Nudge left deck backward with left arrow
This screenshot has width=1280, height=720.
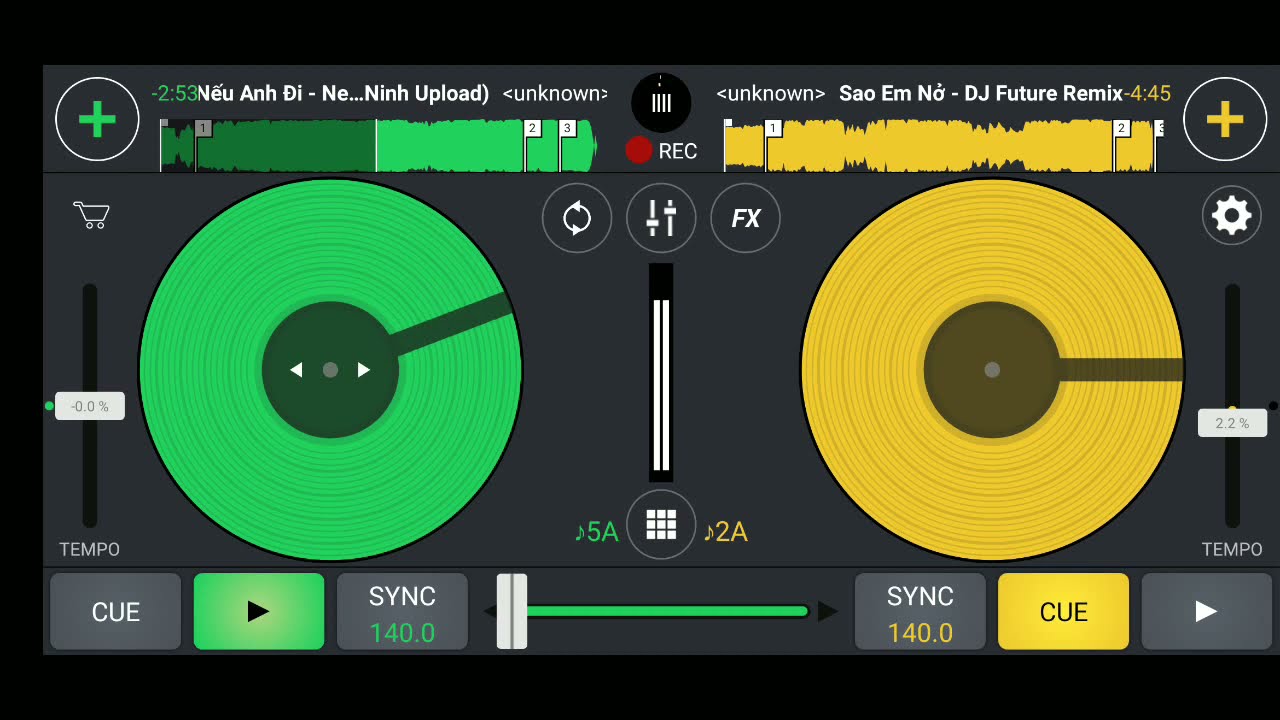(296, 370)
